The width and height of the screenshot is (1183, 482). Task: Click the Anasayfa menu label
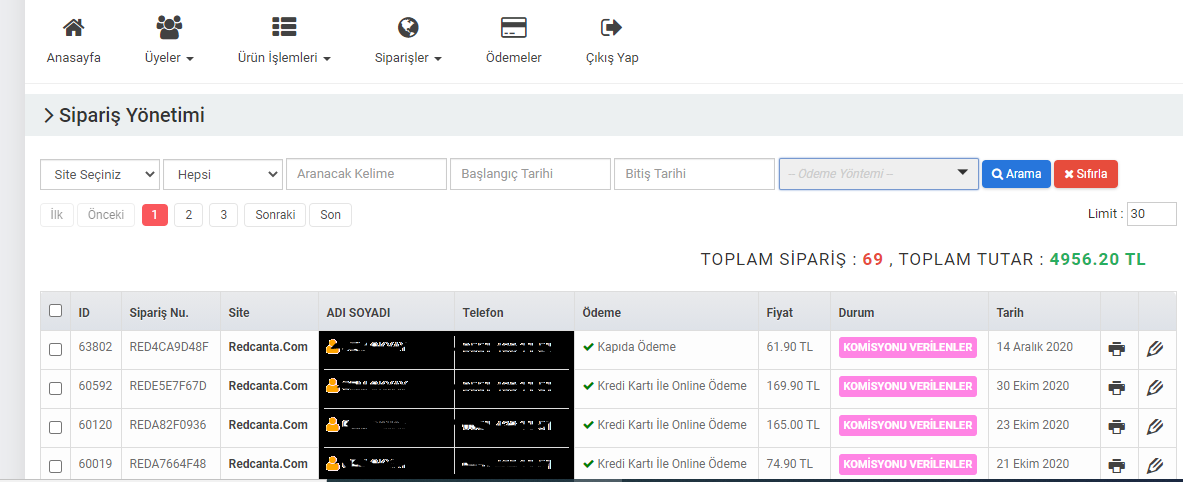(73, 58)
